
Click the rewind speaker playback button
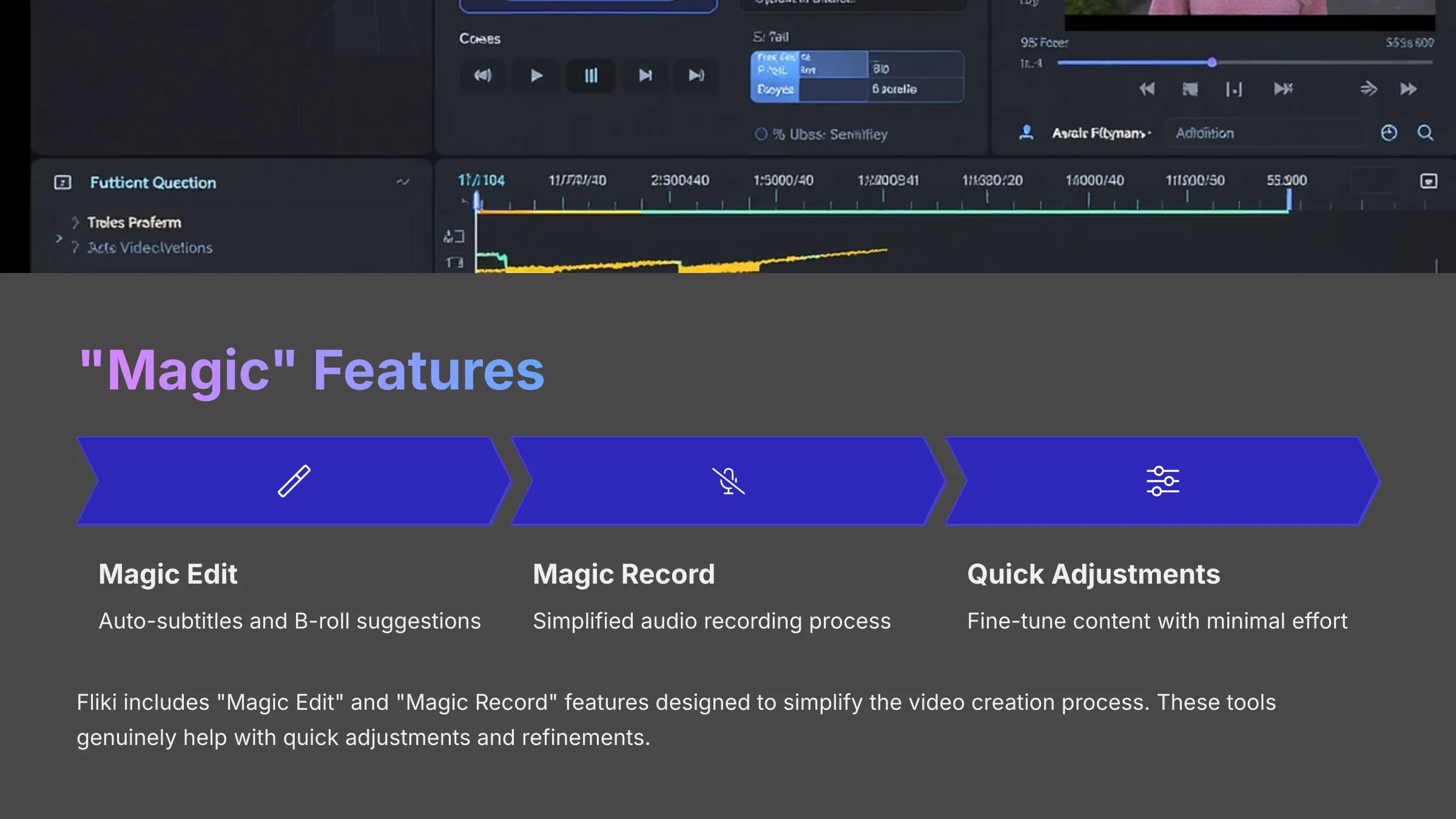coord(483,76)
